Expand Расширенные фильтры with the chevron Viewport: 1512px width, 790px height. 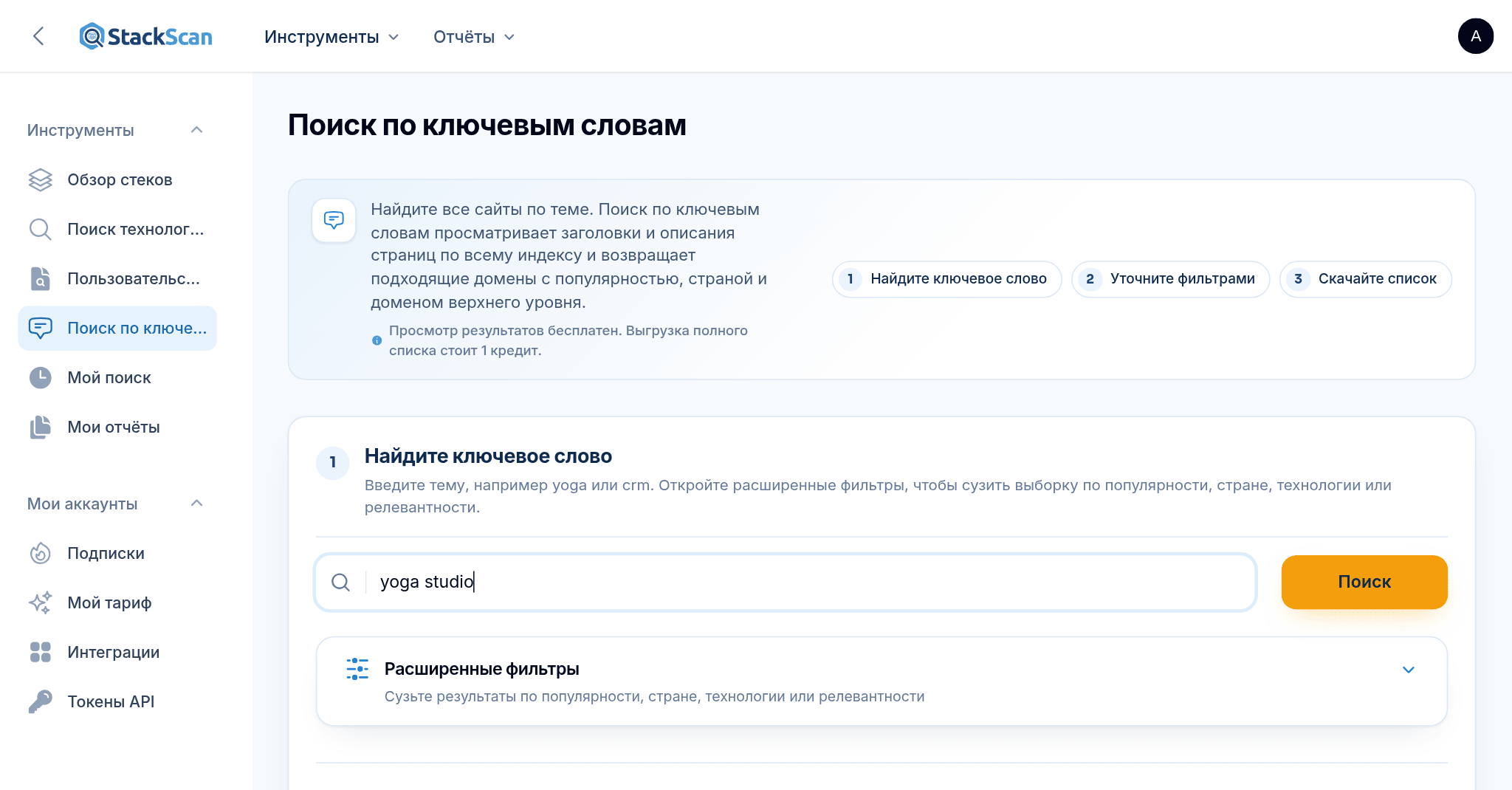point(1408,670)
